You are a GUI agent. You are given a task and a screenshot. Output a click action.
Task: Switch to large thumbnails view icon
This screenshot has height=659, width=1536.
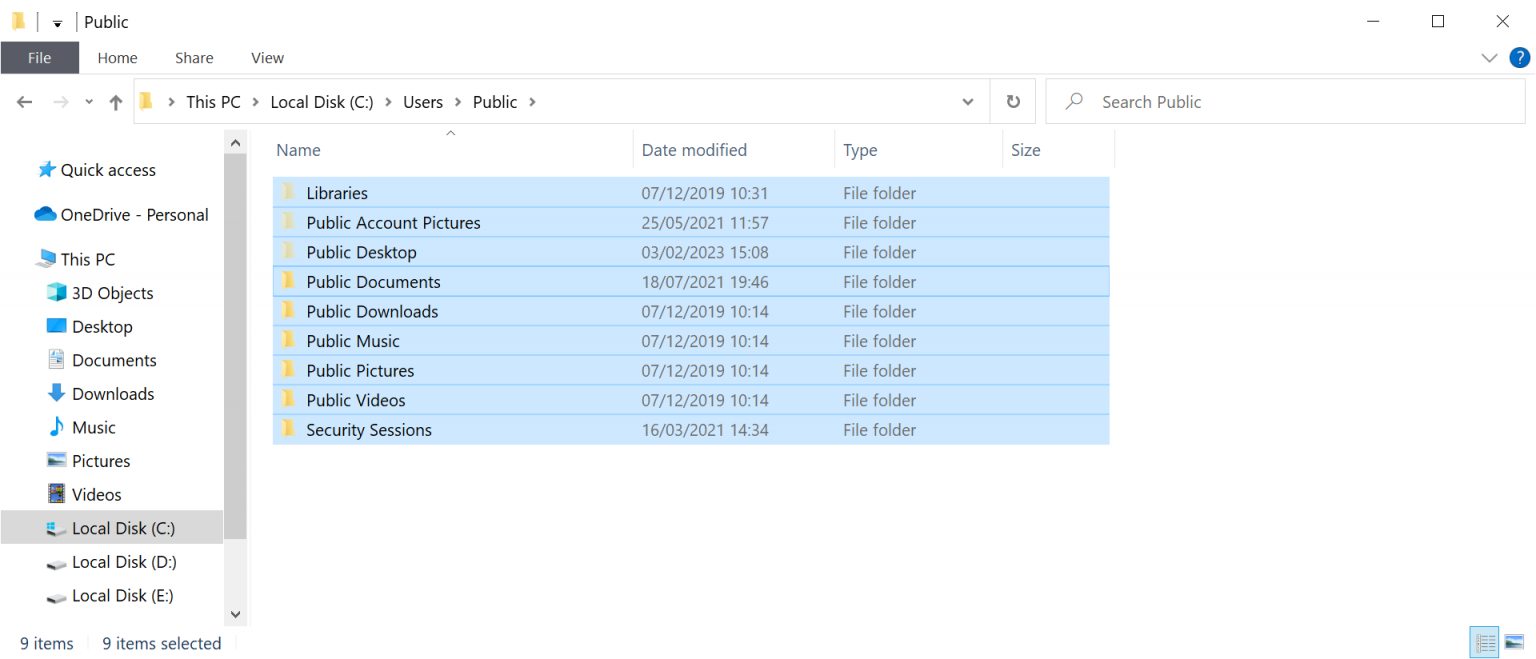tap(1514, 642)
